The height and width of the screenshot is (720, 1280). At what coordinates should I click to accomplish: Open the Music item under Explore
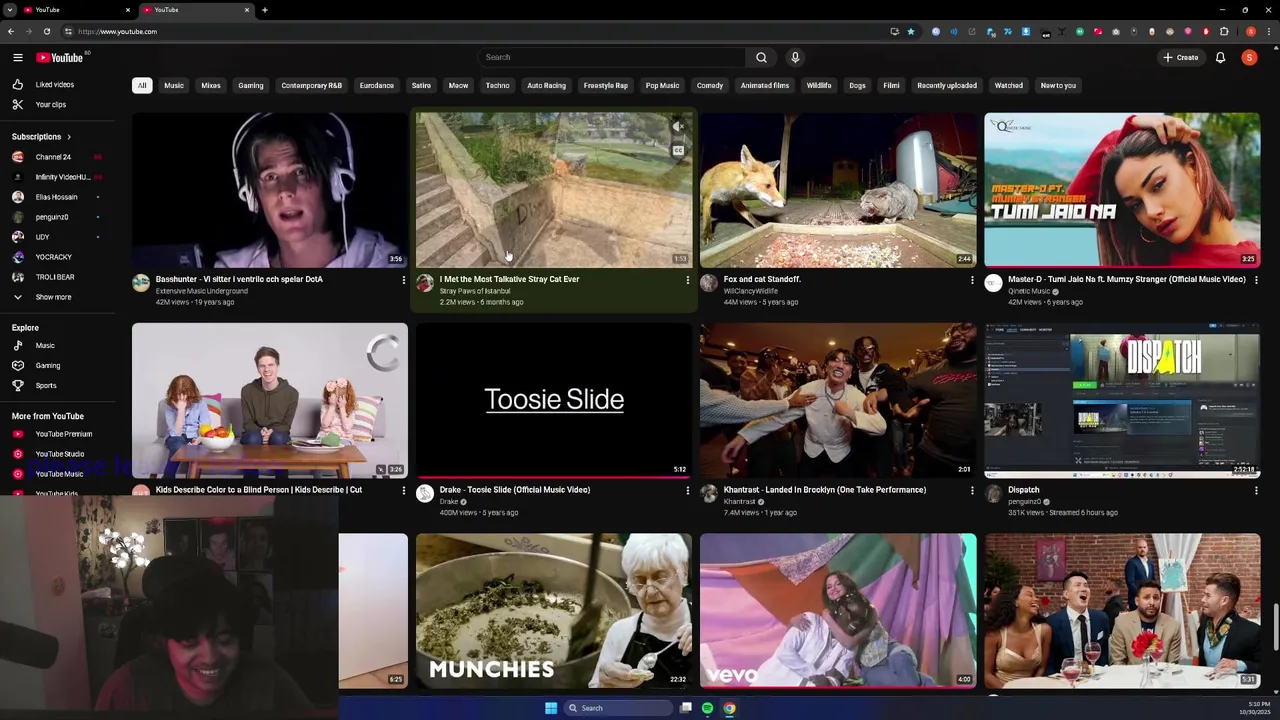[x=45, y=346]
